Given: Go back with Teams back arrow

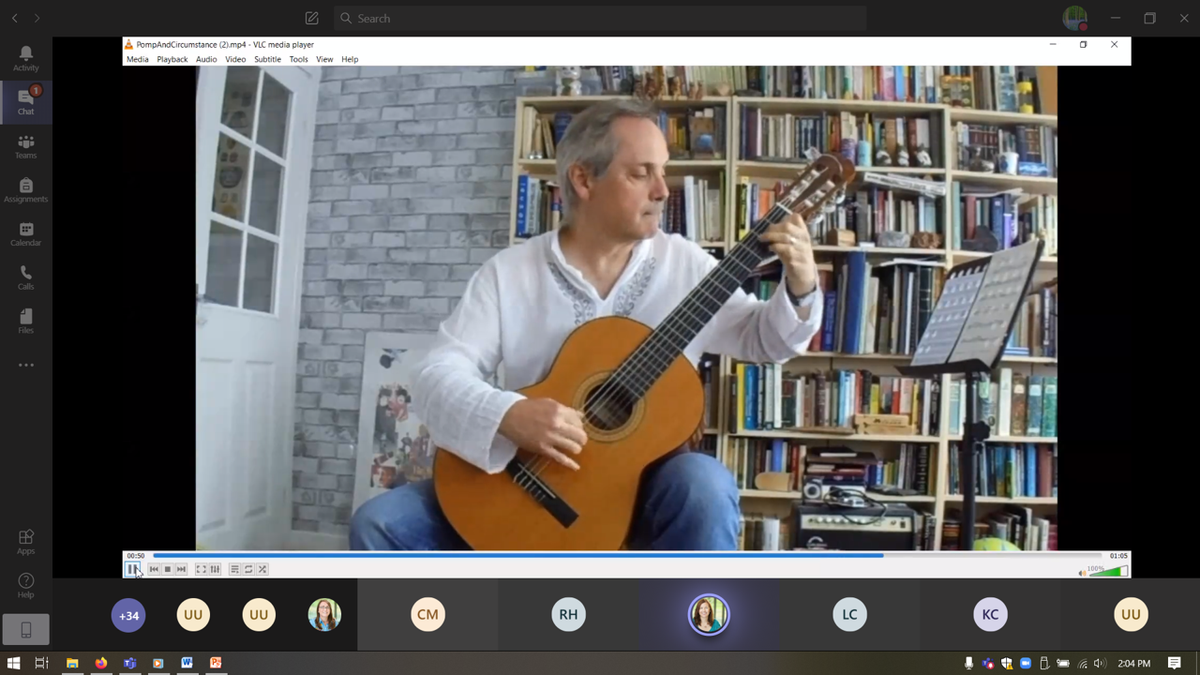Looking at the screenshot, I should click(15, 18).
